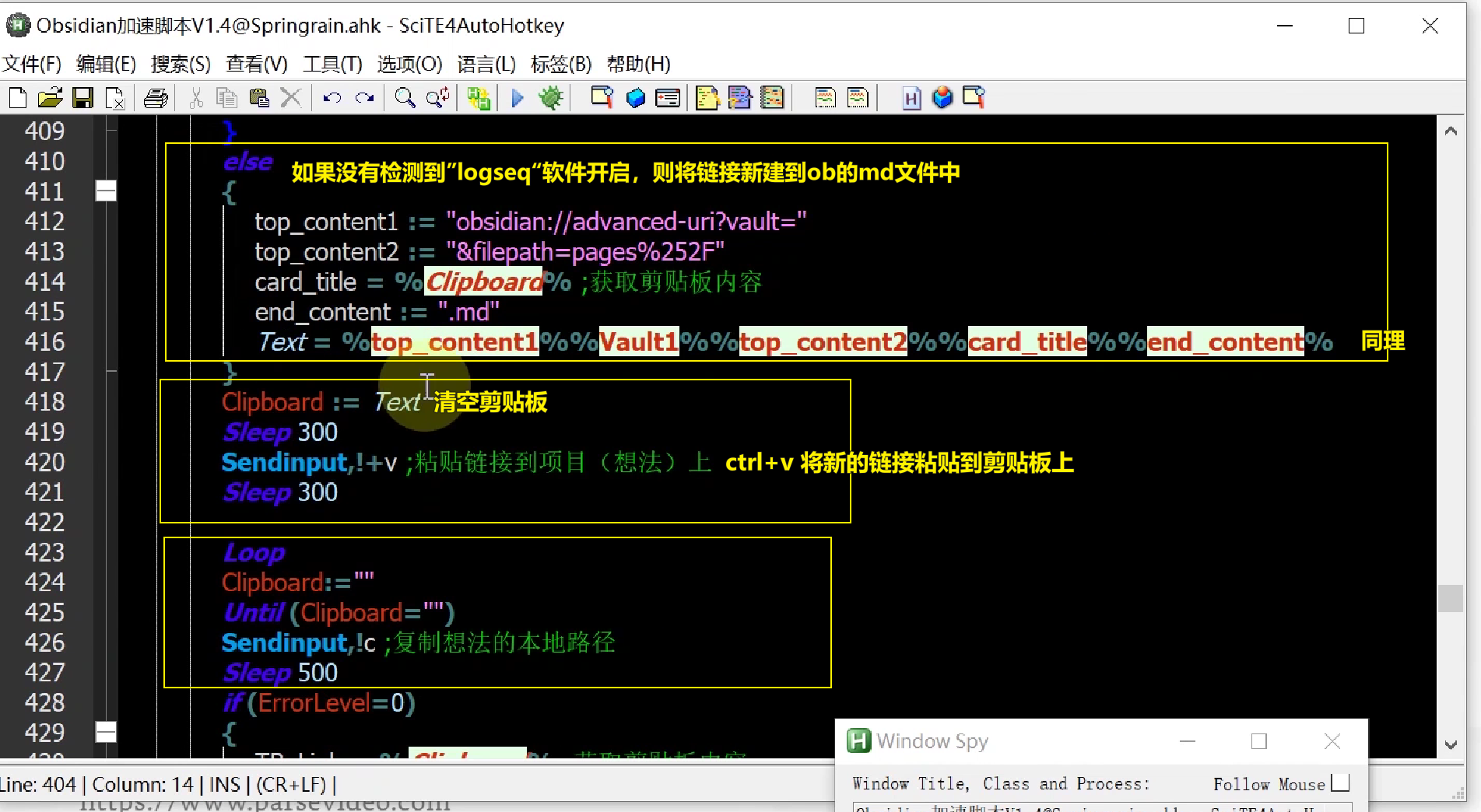Click the "else" keyword on line 410
Screen dimensions: 1481x812
(248, 162)
